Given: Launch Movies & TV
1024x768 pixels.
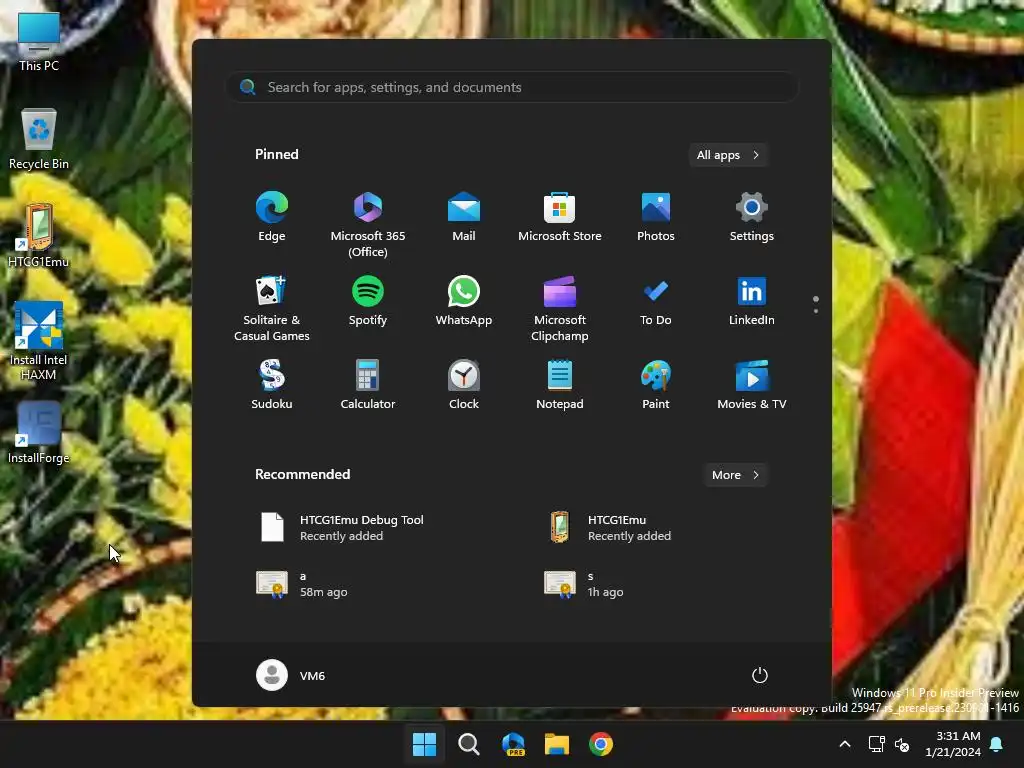Looking at the screenshot, I should pyautogui.click(x=752, y=385).
